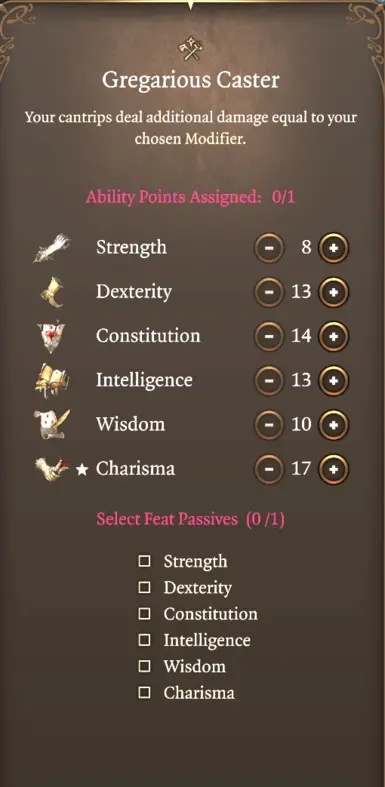The width and height of the screenshot is (385, 787).
Task: Click the Strength gauntlet icon
Action: 52,247
